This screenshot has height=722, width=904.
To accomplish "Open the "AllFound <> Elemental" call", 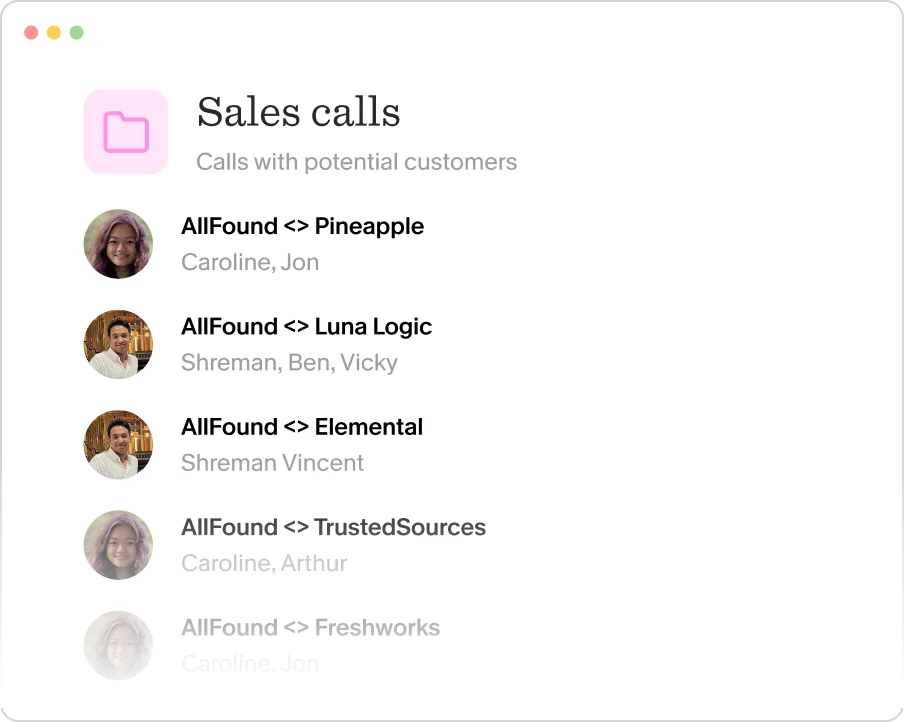I will (302, 426).
